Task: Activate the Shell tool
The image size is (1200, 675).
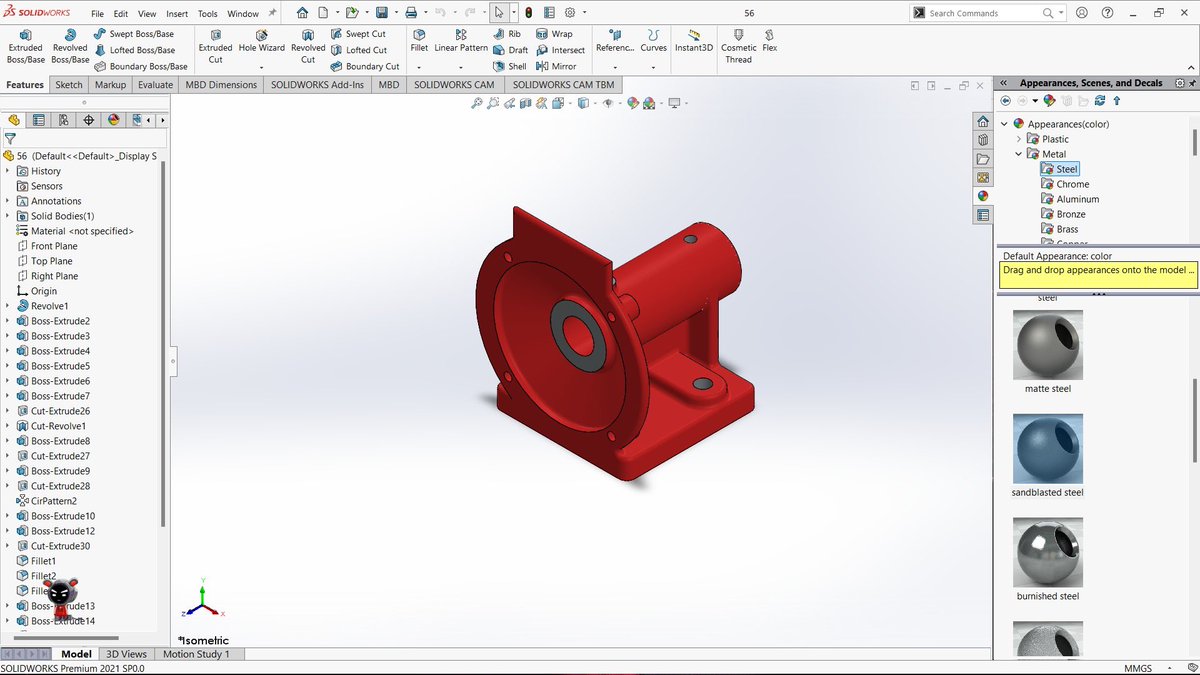Action: [510, 66]
